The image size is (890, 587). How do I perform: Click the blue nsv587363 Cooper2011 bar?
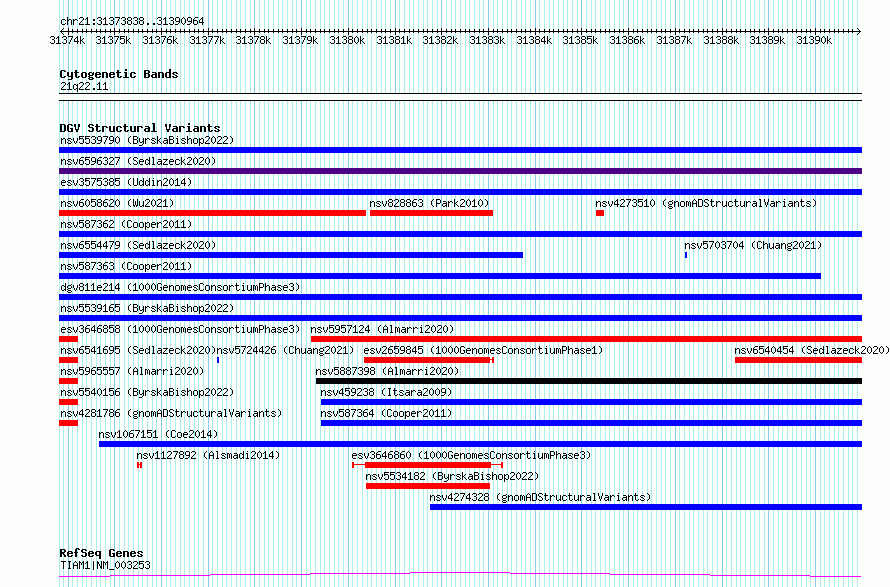(x=440, y=276)
